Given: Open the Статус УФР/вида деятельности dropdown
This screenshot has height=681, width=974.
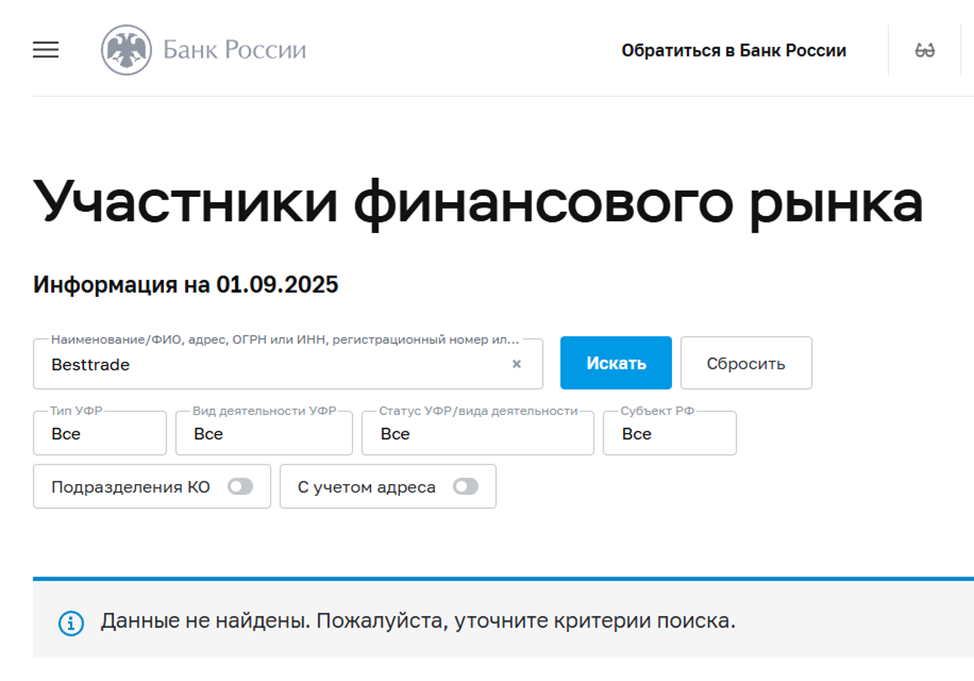Looking at the screenshot, I should (x=478, y=433).
